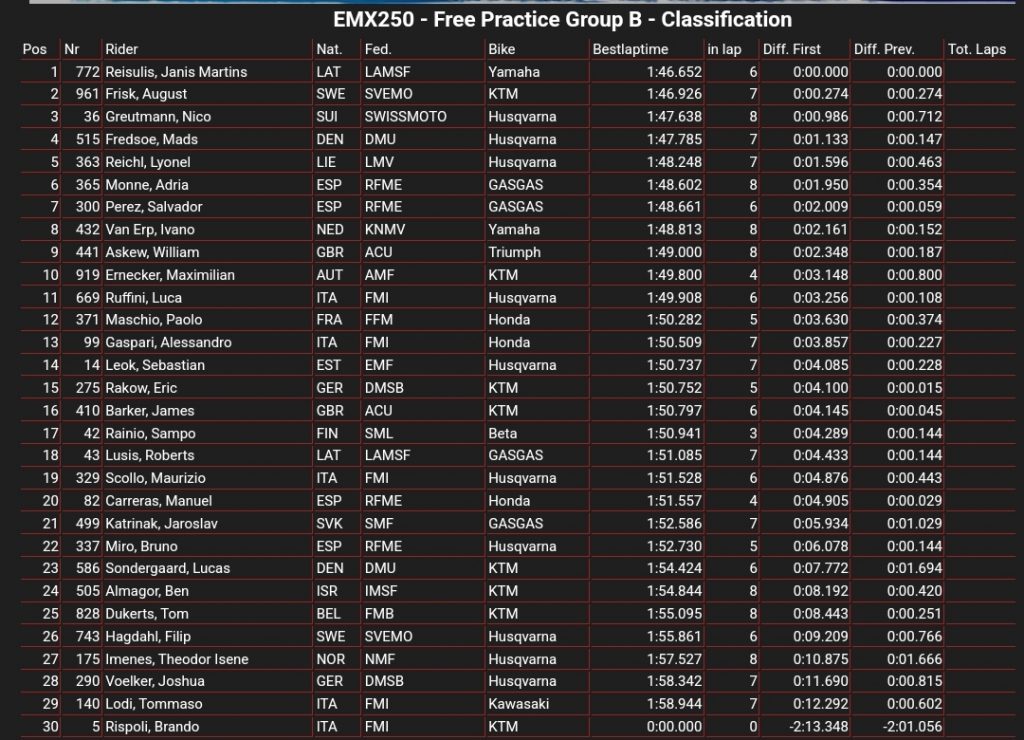
Task: Select rider Rispoli, Brando
Action: pos(152,726)
